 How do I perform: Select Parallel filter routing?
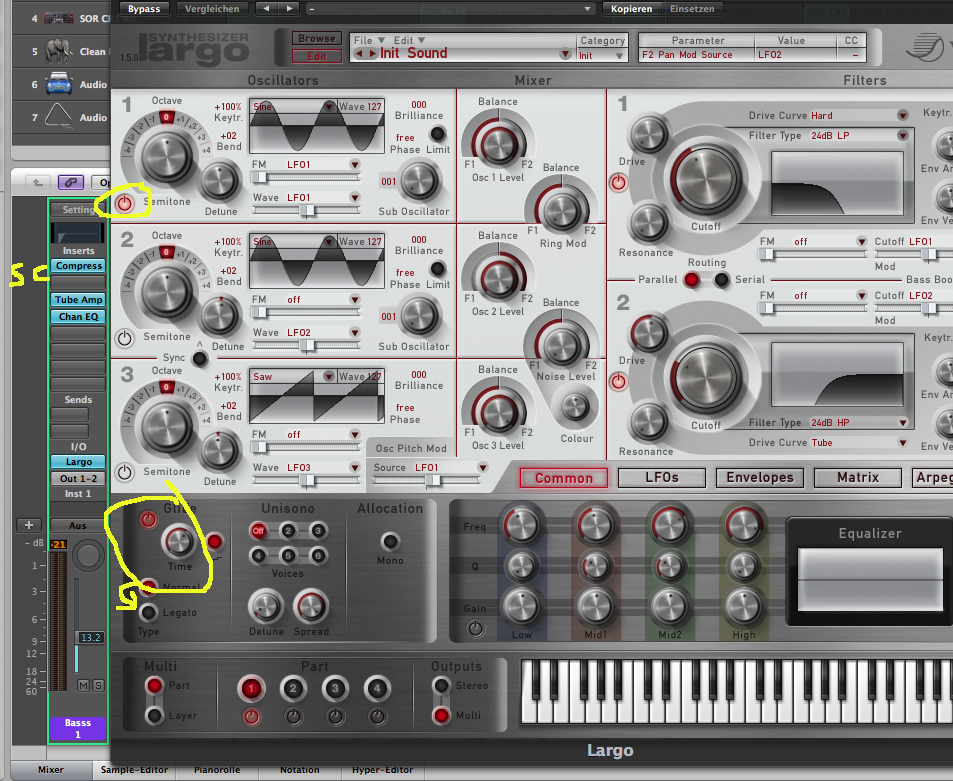tap(691, 280)
